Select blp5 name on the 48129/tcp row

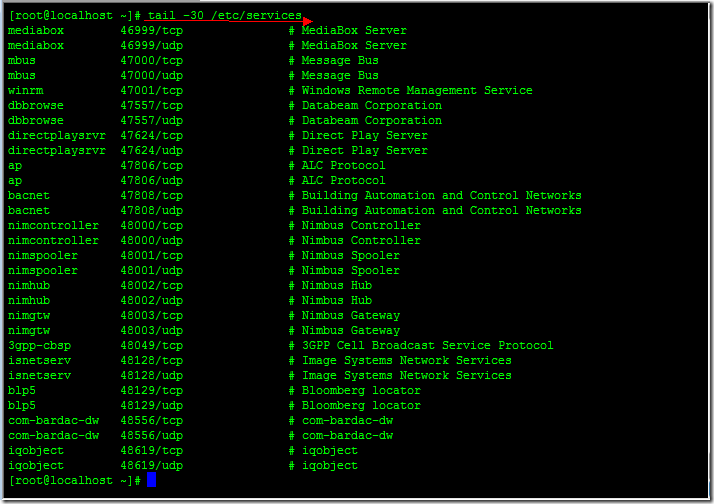click(22, 391)
